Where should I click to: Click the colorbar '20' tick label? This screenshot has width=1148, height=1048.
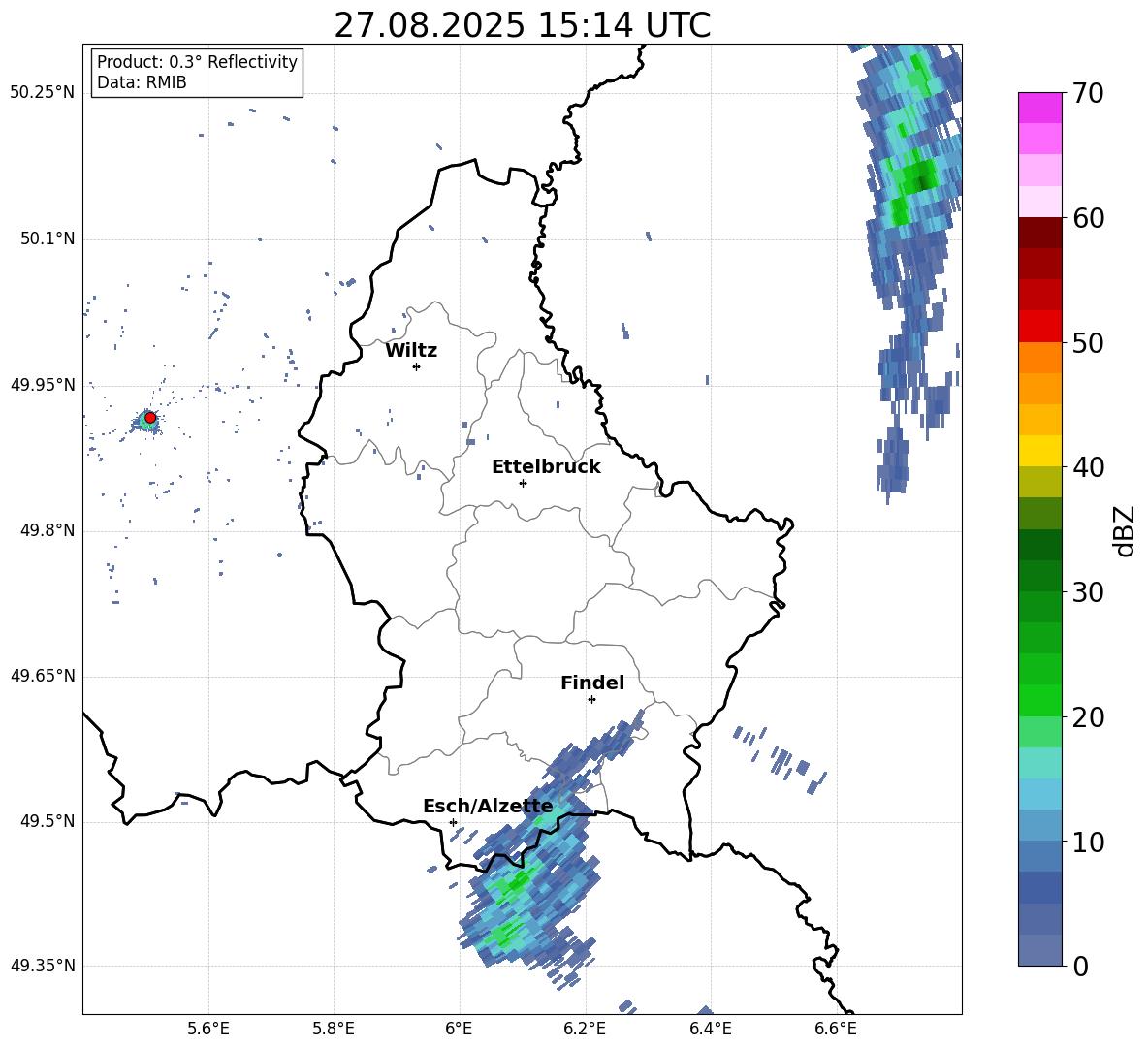1088,717
